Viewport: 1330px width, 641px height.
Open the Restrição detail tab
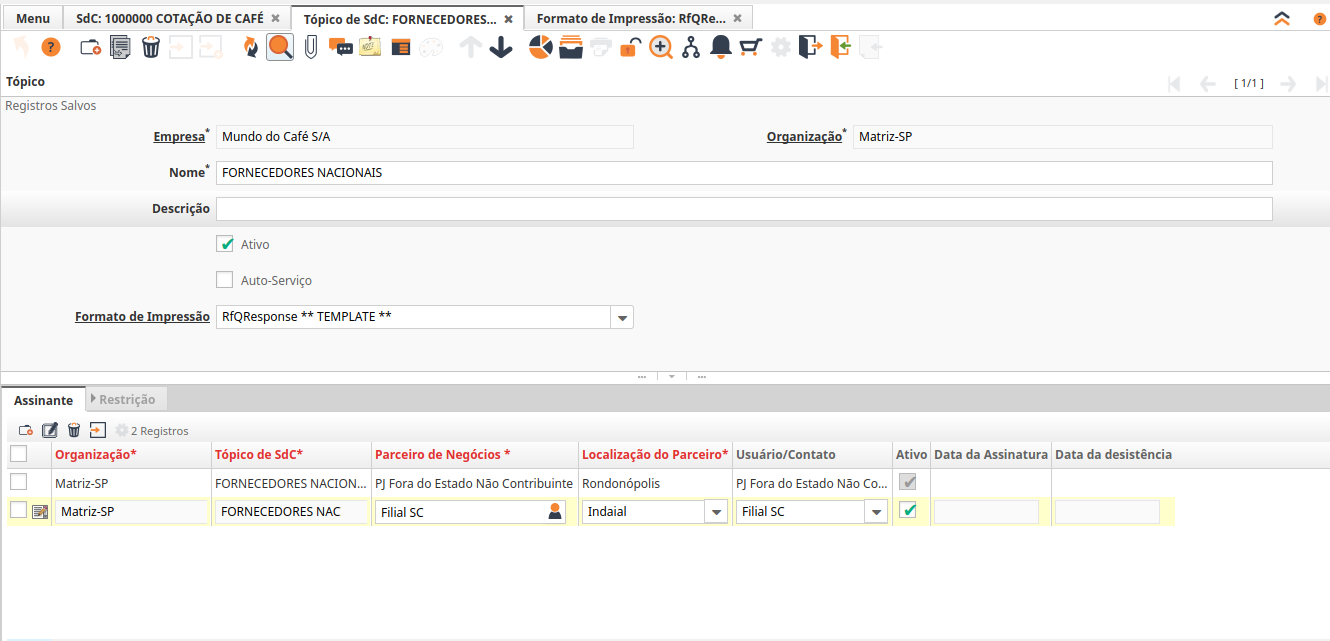[127, 399]
